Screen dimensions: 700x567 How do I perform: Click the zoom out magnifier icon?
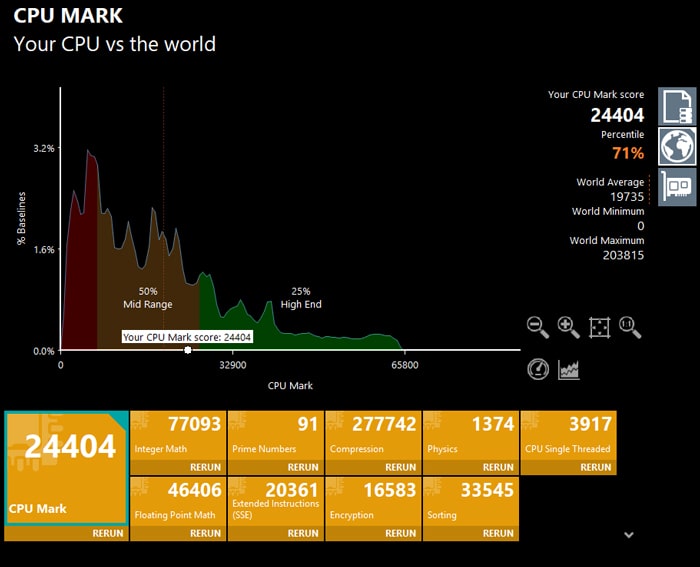(x=538, y=327)
